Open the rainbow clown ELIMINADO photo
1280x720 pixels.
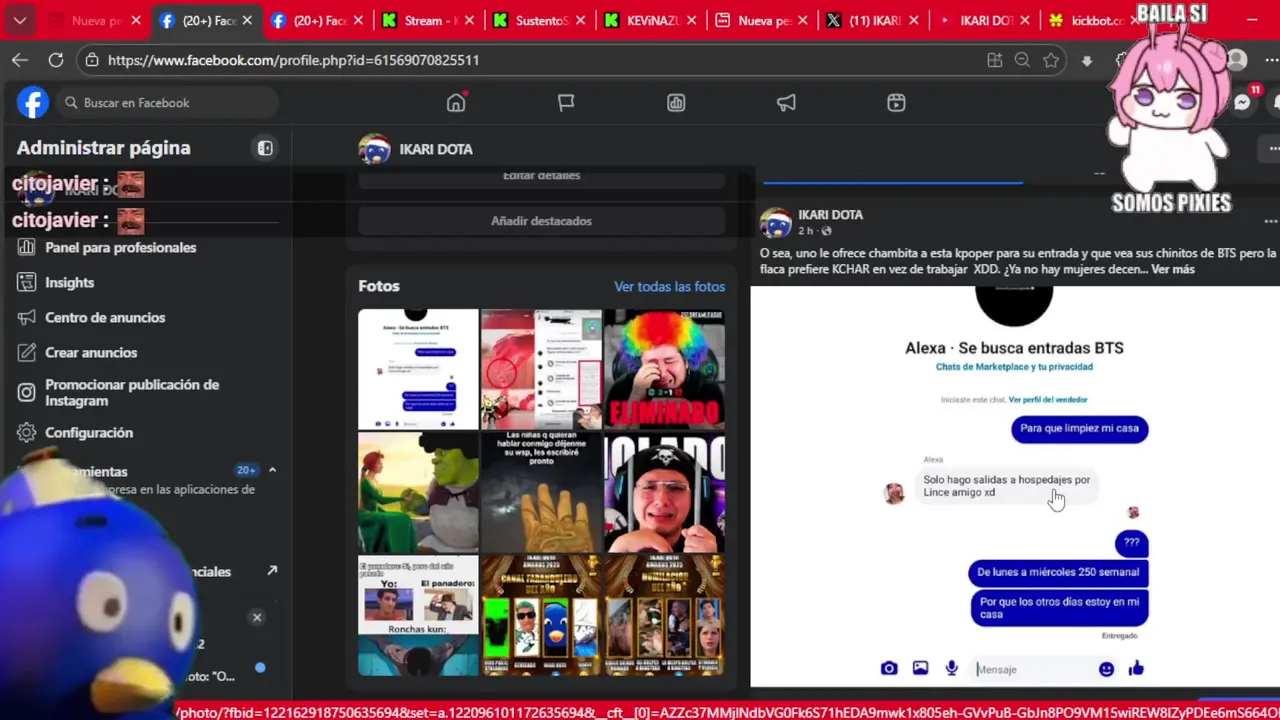[664, 369]
